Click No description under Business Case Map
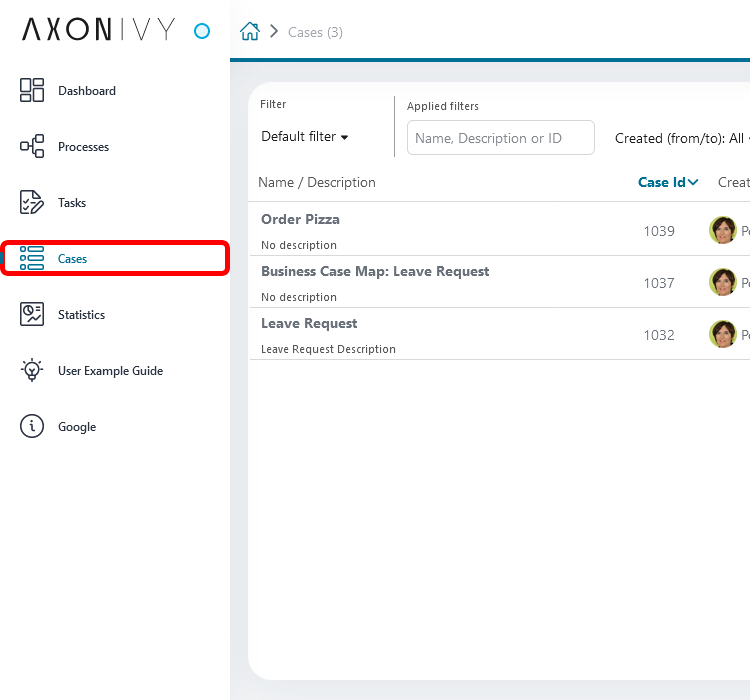750x700 pixels. click(299, 297)
